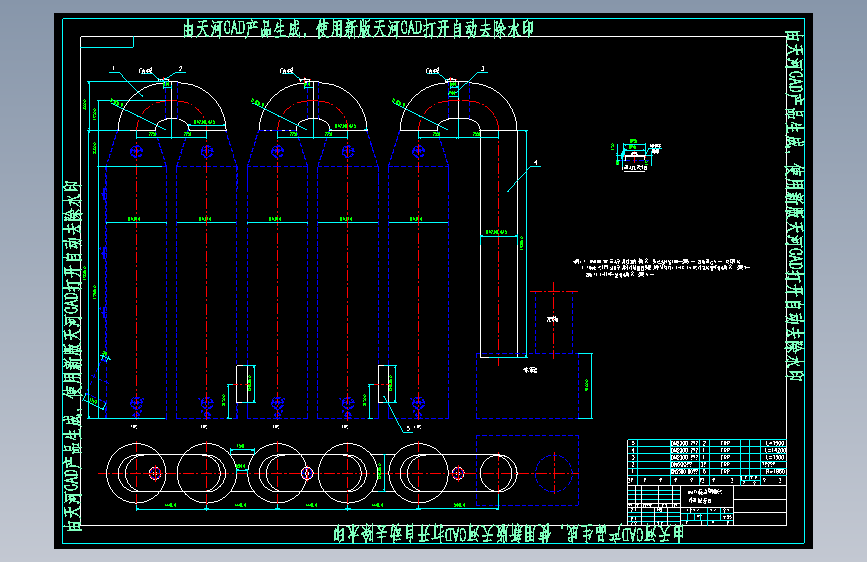Click part callout number 5 near bottom leader

409,428
